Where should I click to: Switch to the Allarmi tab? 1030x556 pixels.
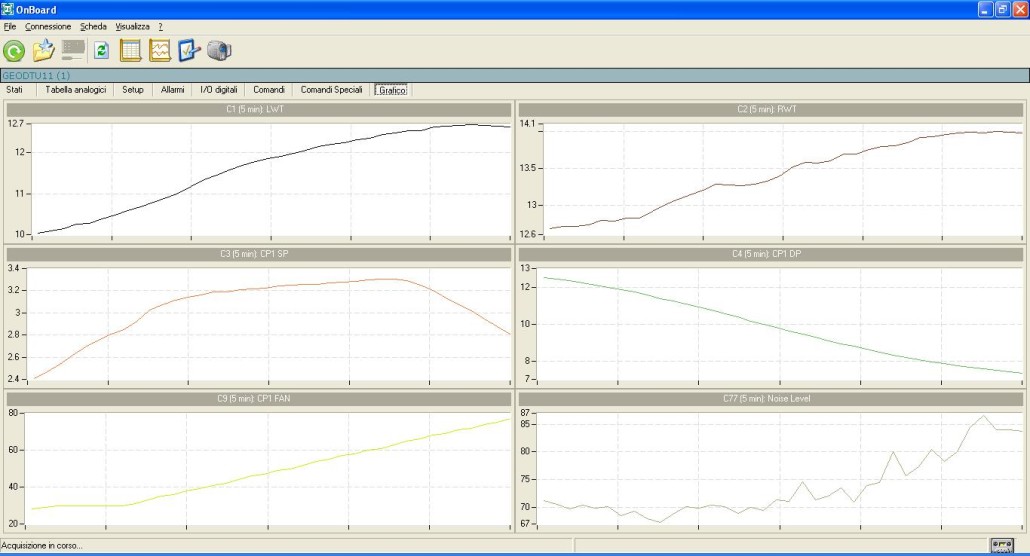(172, 90)
